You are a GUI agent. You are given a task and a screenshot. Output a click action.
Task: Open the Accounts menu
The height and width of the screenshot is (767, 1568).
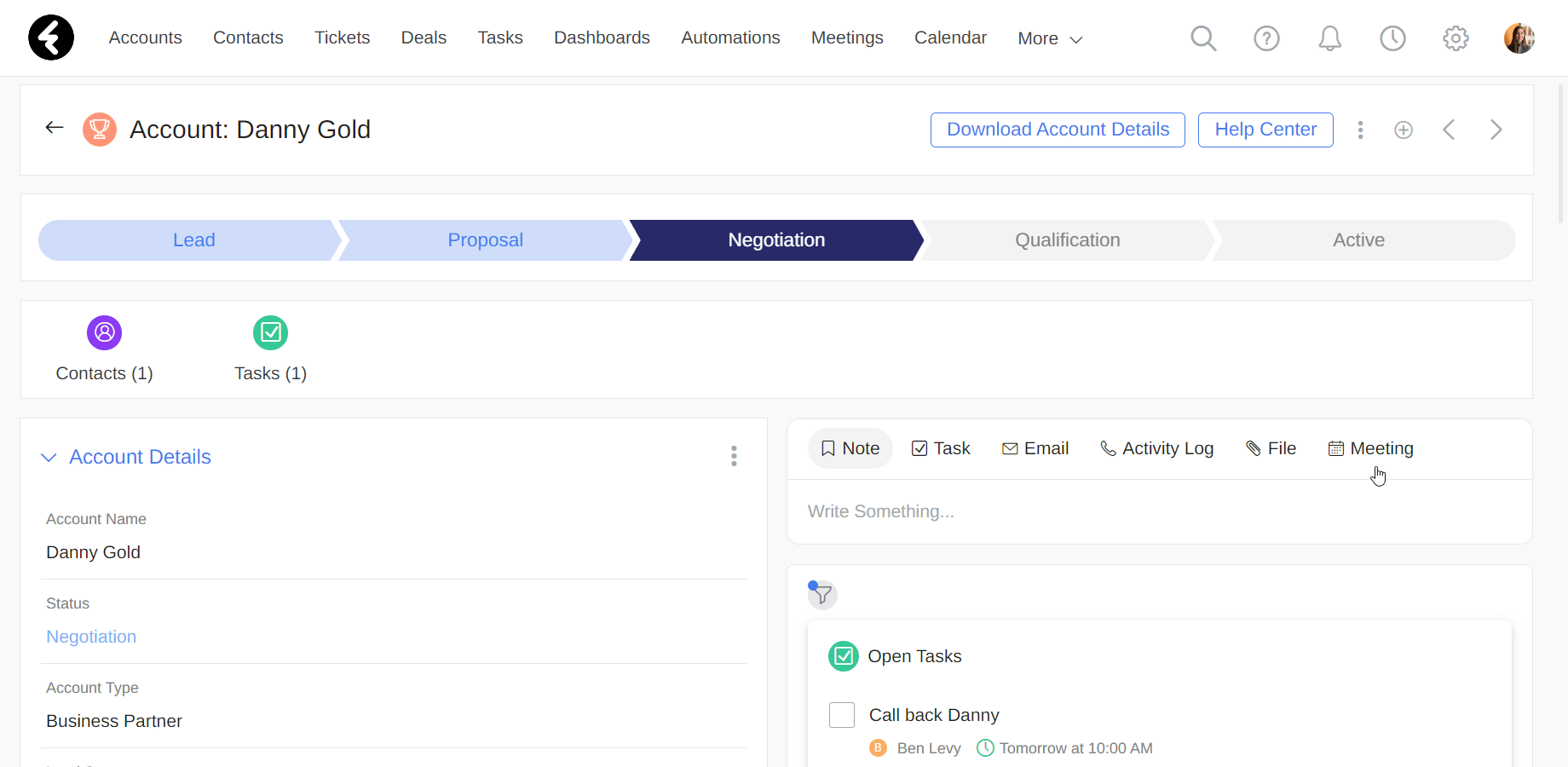click(x=146, y=37)
